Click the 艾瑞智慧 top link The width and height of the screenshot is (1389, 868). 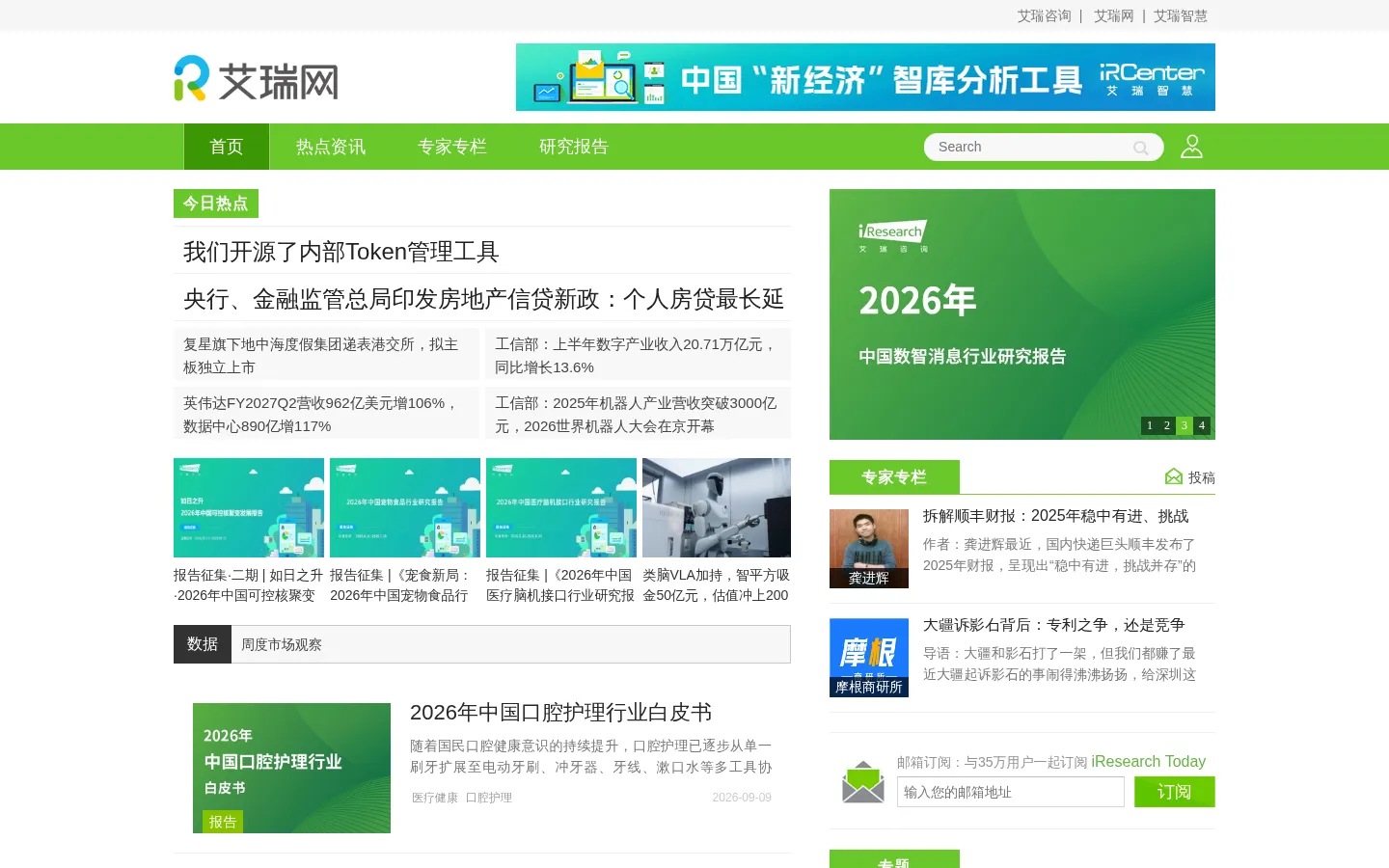click(1181, 15)
